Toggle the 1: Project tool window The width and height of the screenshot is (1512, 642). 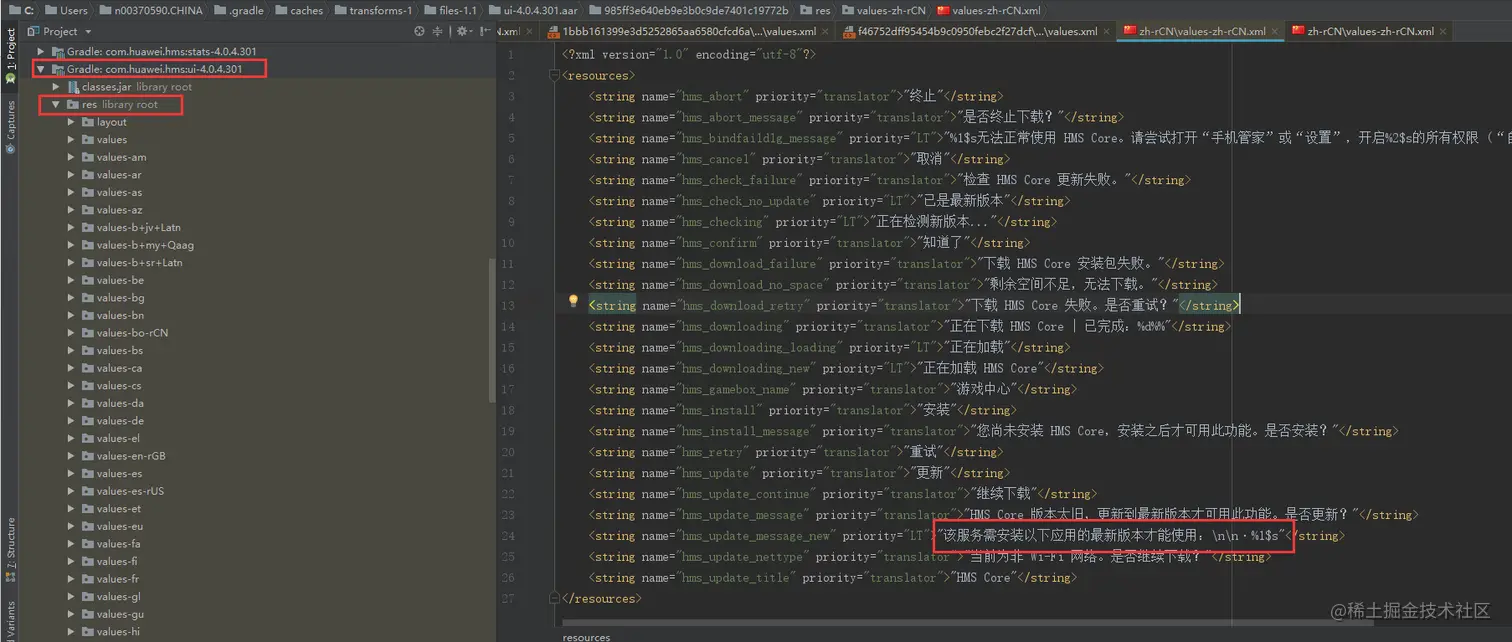click(x=10, y=54)
